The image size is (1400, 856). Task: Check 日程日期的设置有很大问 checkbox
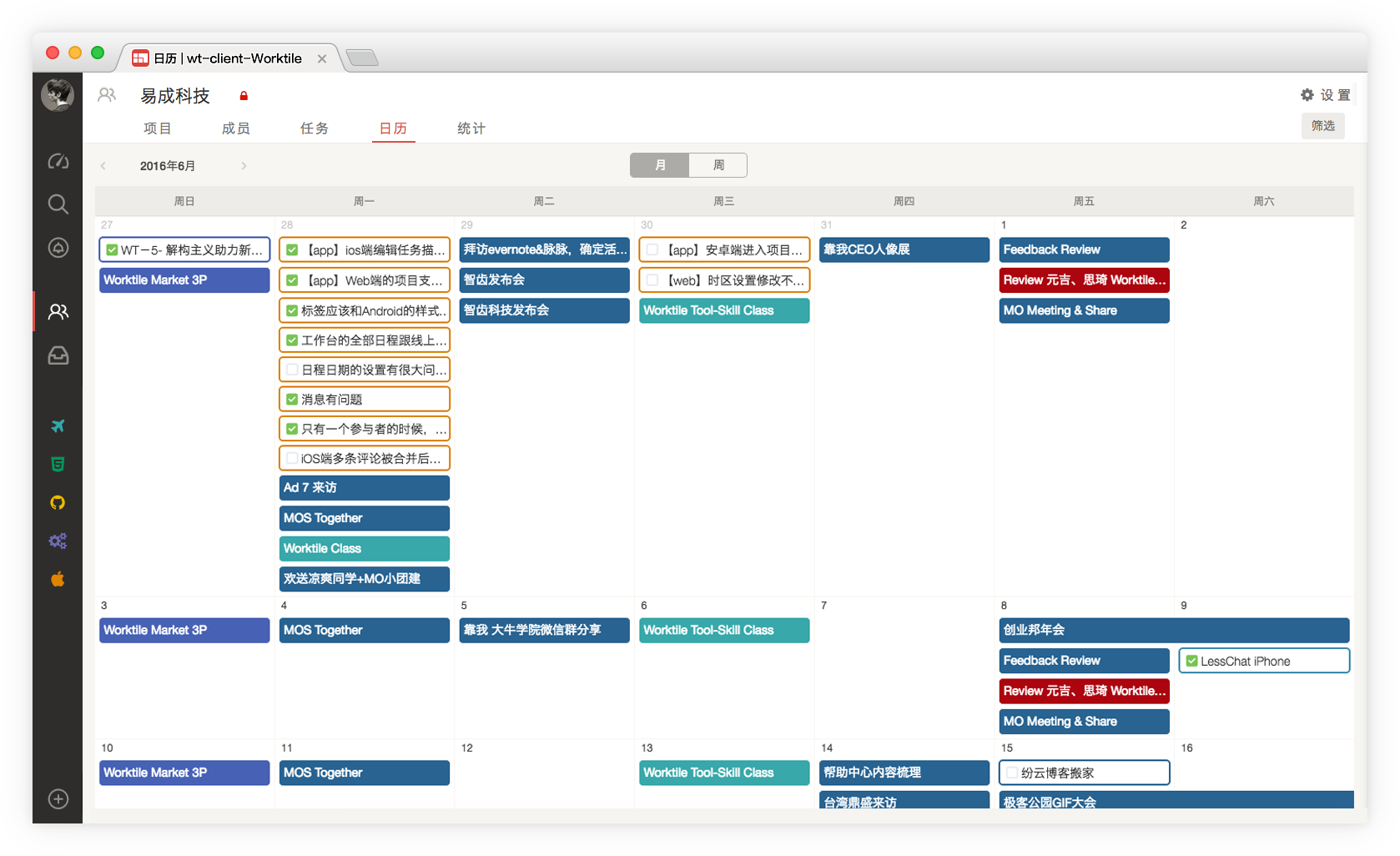(292, 370)
